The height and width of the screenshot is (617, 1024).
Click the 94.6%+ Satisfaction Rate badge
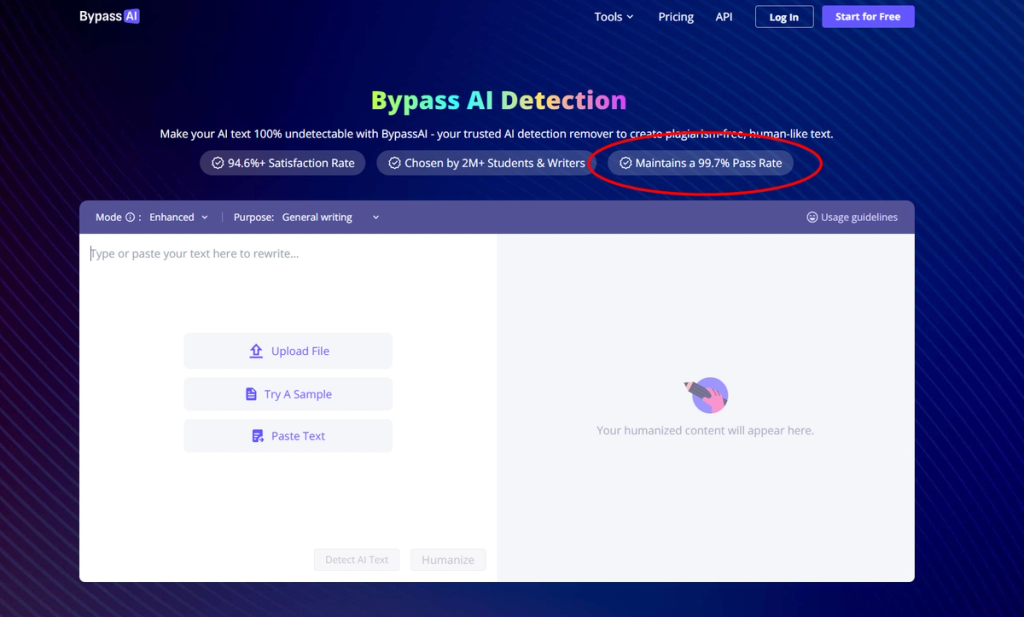click(283, 163)
